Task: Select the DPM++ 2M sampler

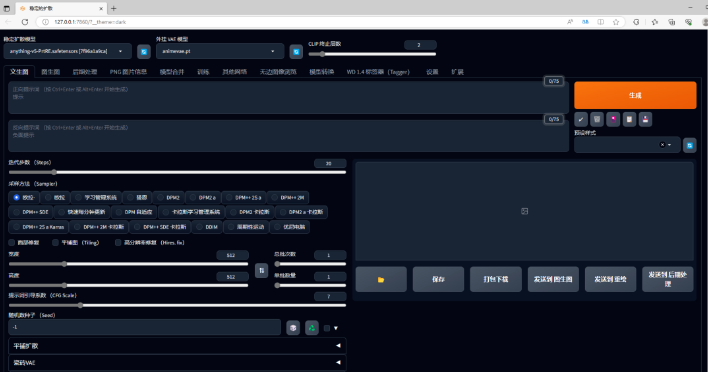Action: (288, 197)
